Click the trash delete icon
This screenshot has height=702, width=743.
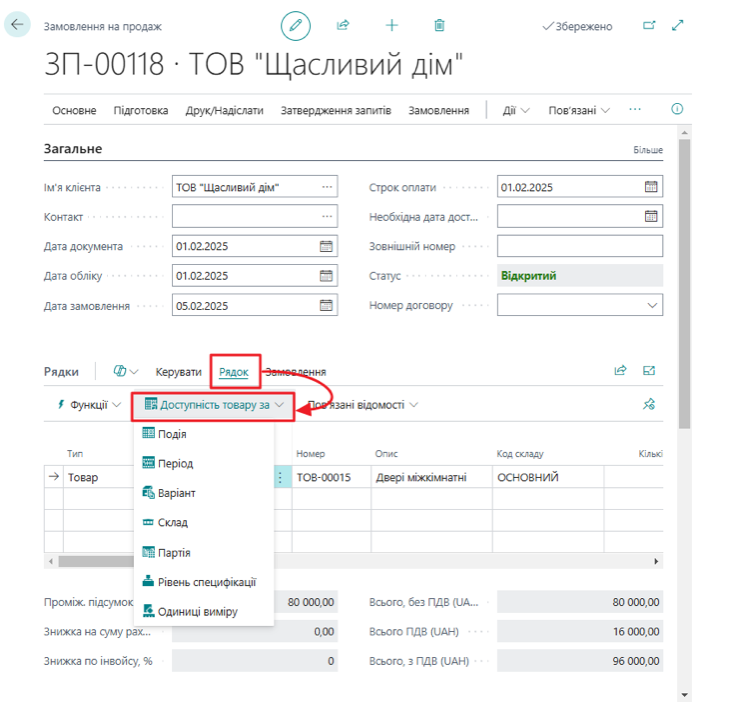(439, 26)
